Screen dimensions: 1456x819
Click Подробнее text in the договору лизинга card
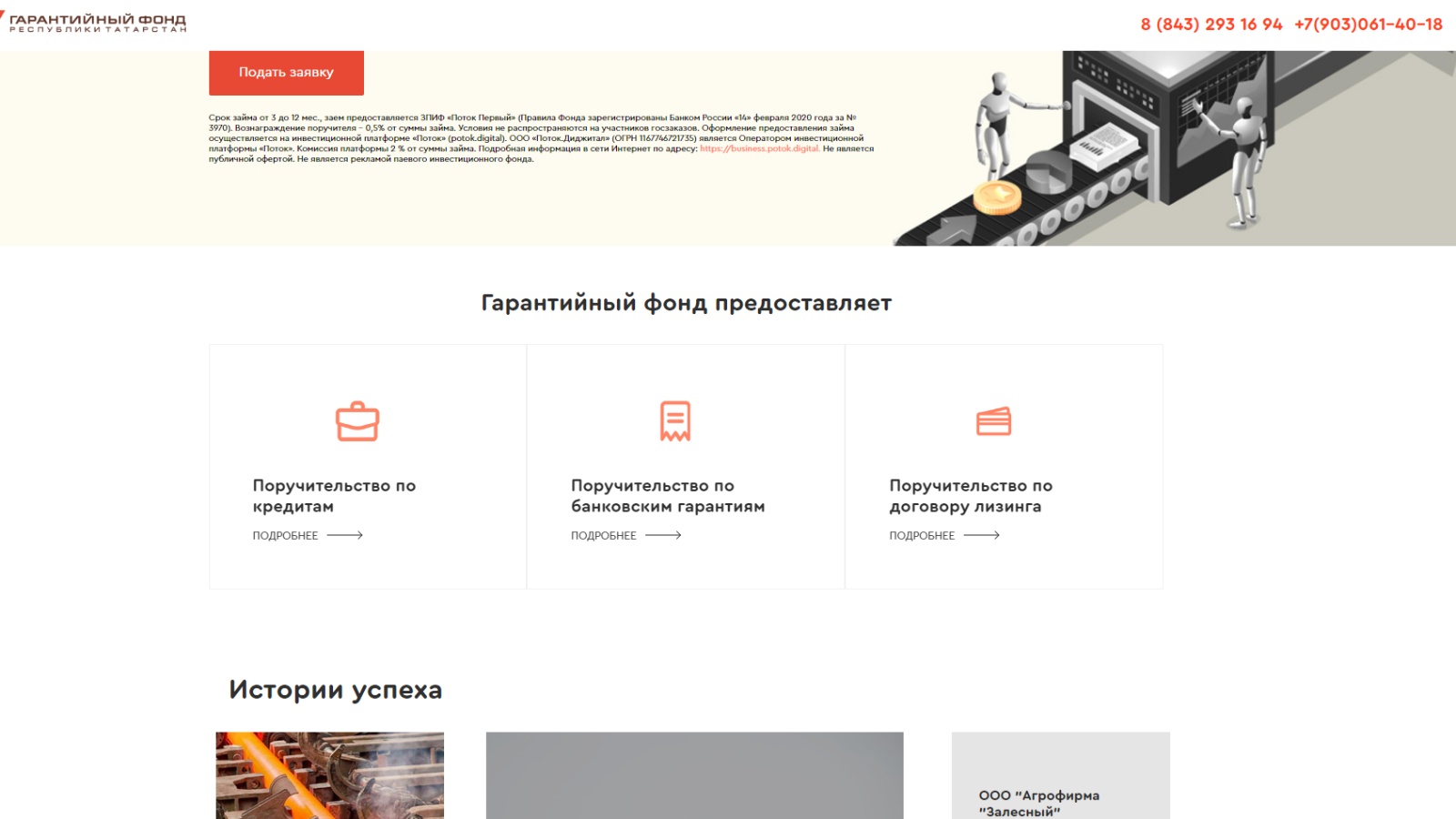[x=922, y=536]
